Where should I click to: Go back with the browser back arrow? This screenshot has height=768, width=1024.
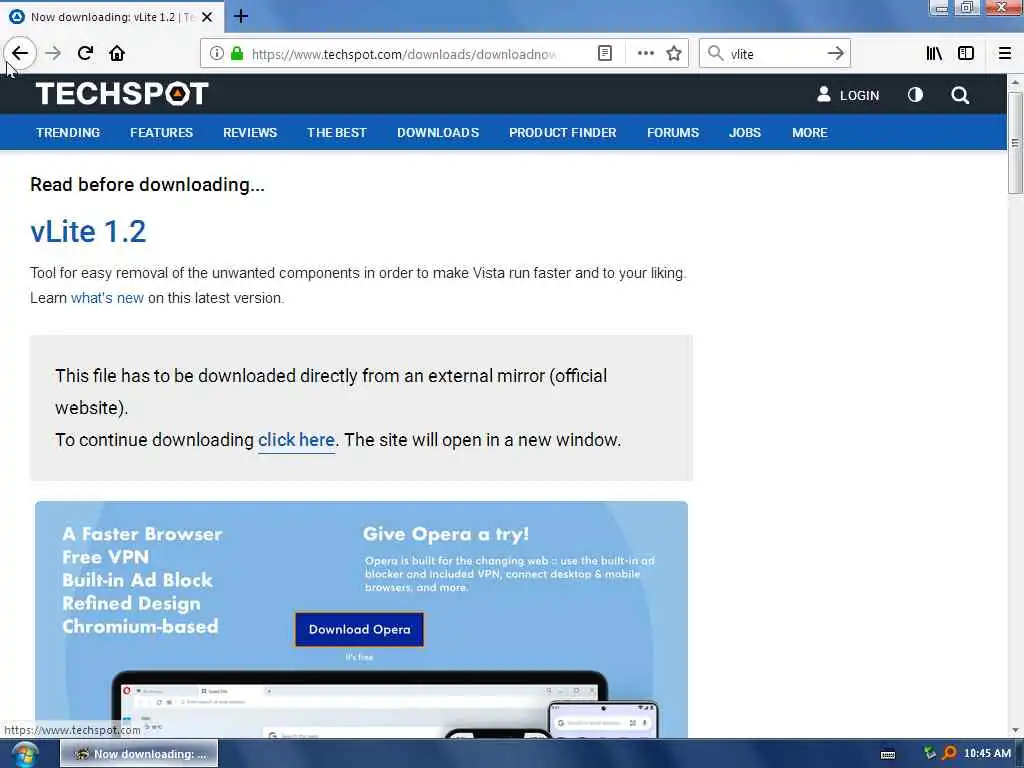click(x=20, y=54)
